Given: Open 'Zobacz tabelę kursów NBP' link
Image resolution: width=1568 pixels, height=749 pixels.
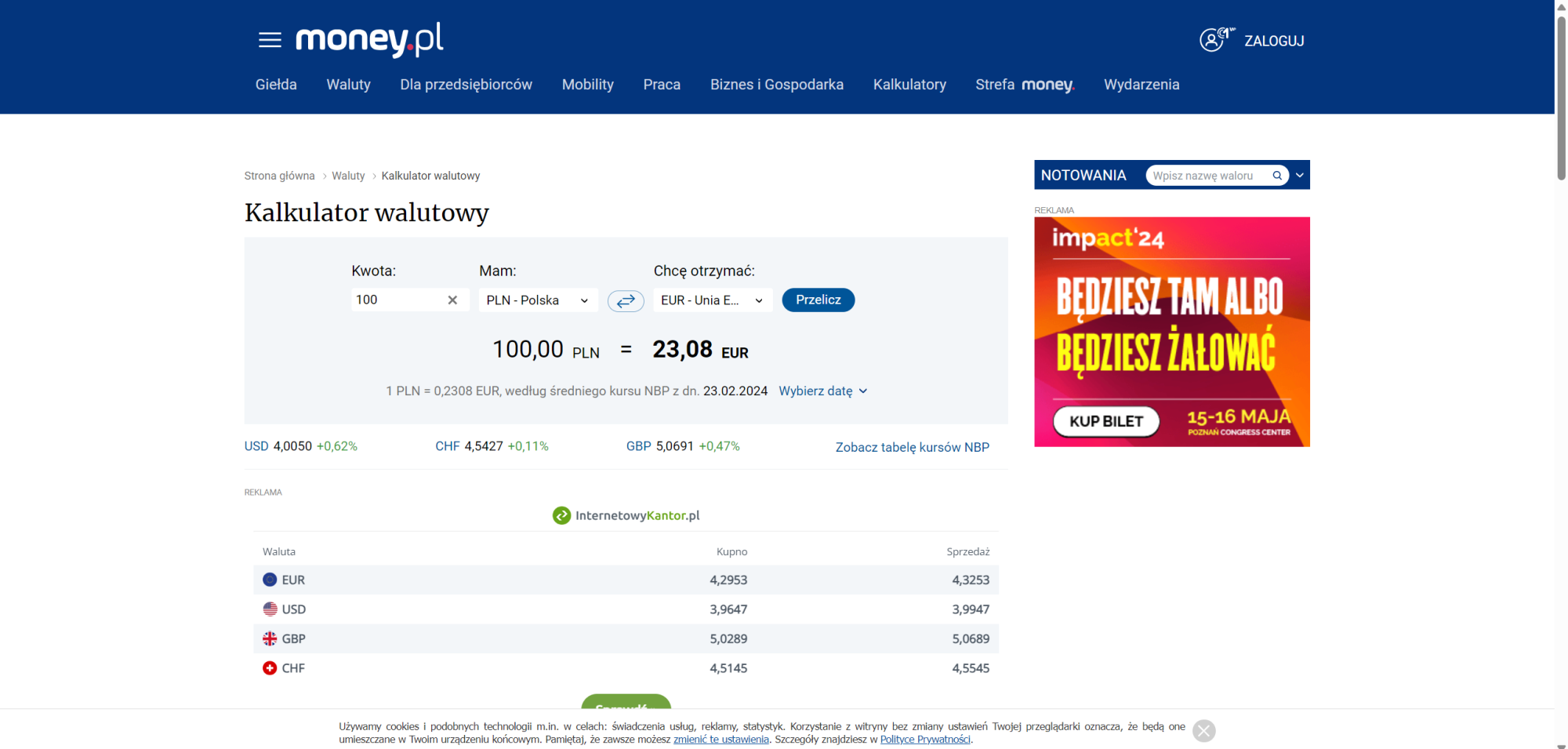Looking at the screenshot, I should tap(912, 447).
